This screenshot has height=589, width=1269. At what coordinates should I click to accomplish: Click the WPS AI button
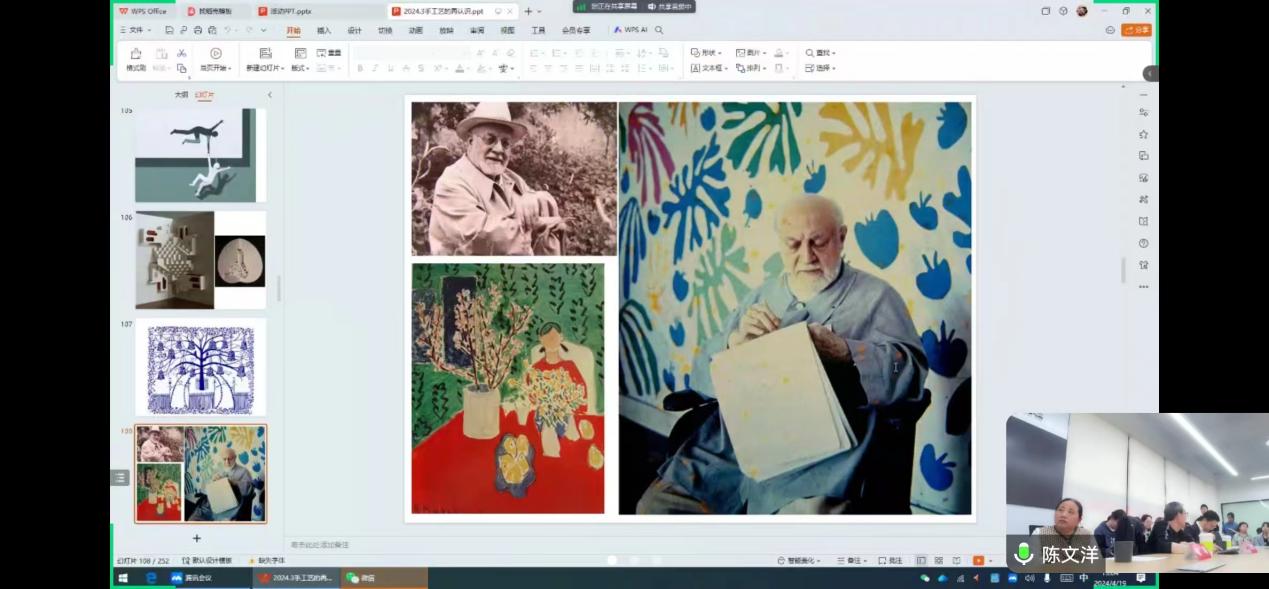pyautogui.click(x=631, y=30)
